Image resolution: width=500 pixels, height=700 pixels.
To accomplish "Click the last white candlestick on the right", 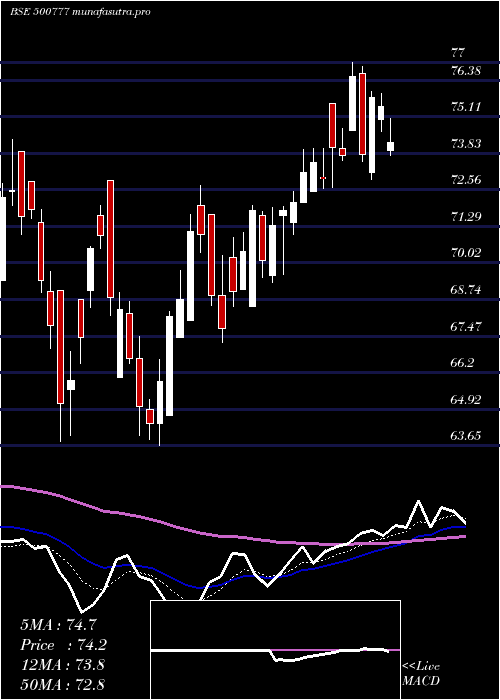I will (x=391, y=146).
